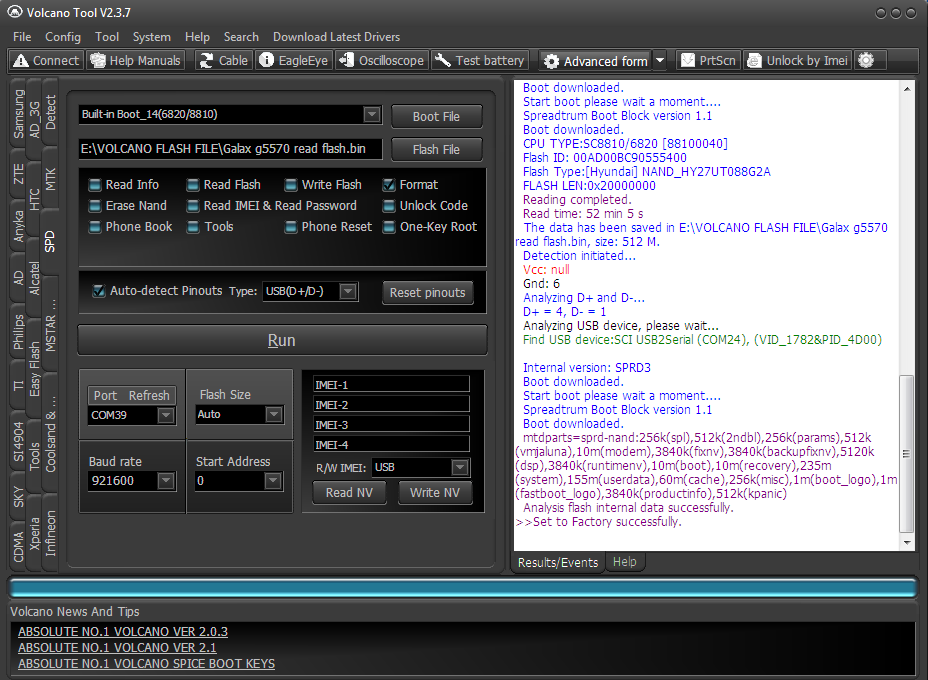Start the Test battery tool

click(479, 60)
